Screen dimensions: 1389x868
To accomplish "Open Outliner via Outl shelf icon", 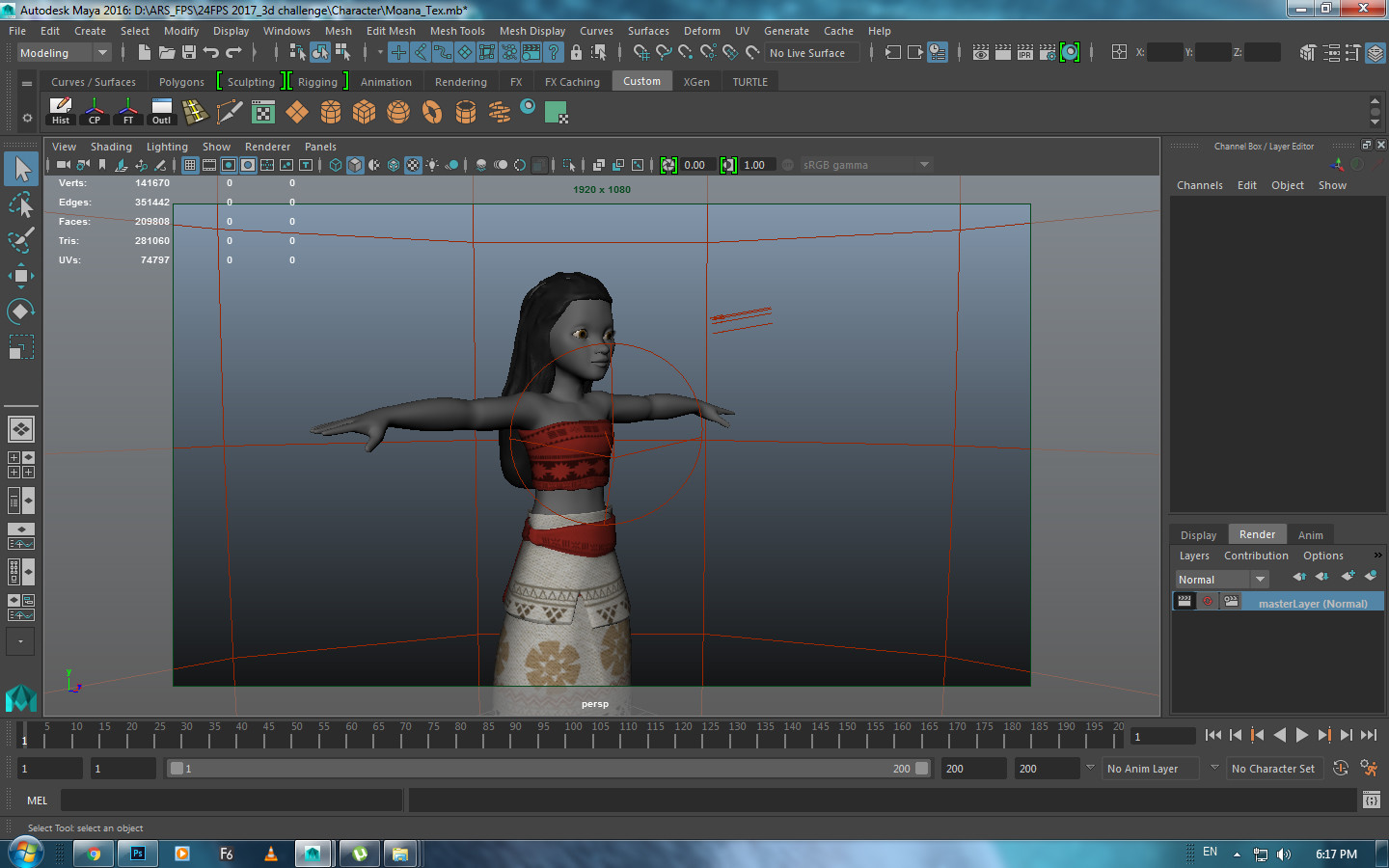I will click(x=162, y=112).
